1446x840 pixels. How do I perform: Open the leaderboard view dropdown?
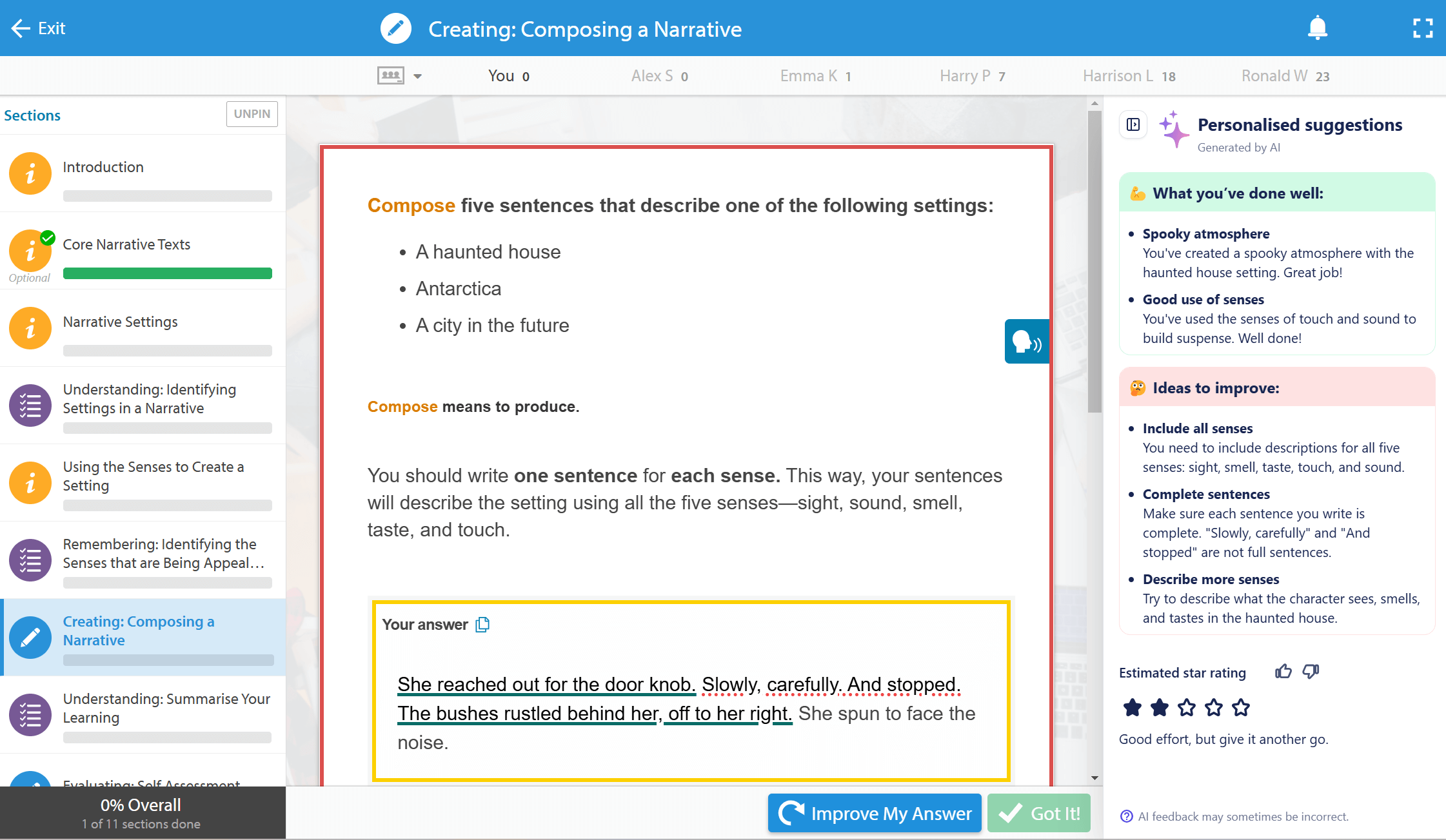391,76
